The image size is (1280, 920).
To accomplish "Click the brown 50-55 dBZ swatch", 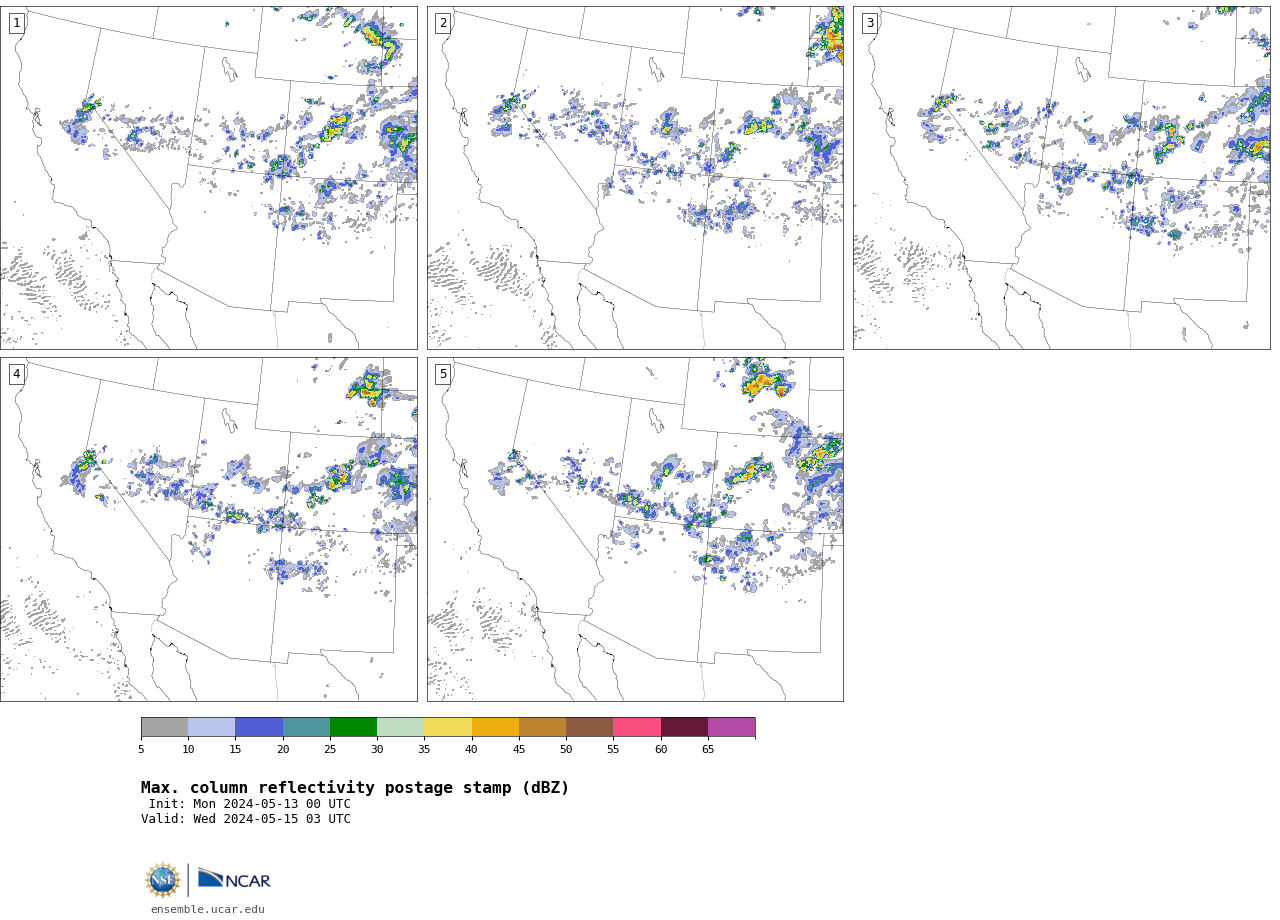I will coord(590,727).
